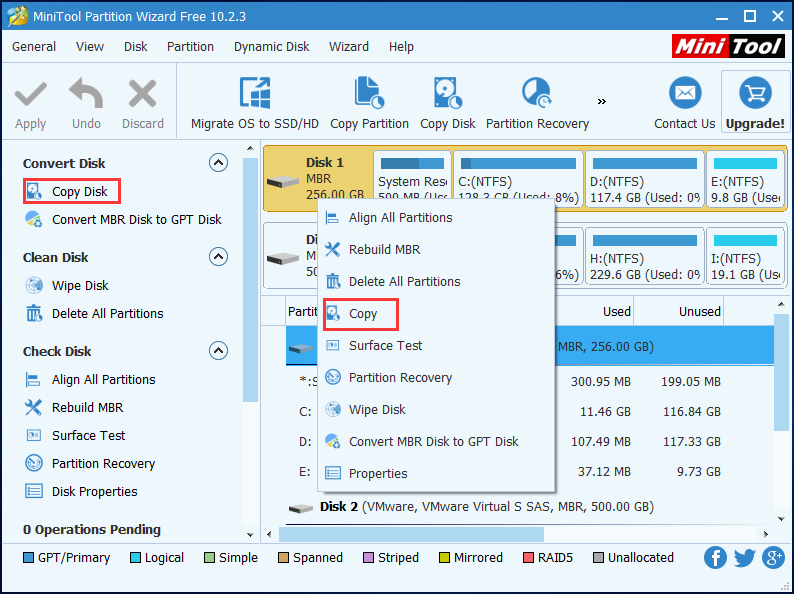Select partition row with 107.49 MB used
The height and width of the screenshot is (594, 794).
[x=530, y=442]
